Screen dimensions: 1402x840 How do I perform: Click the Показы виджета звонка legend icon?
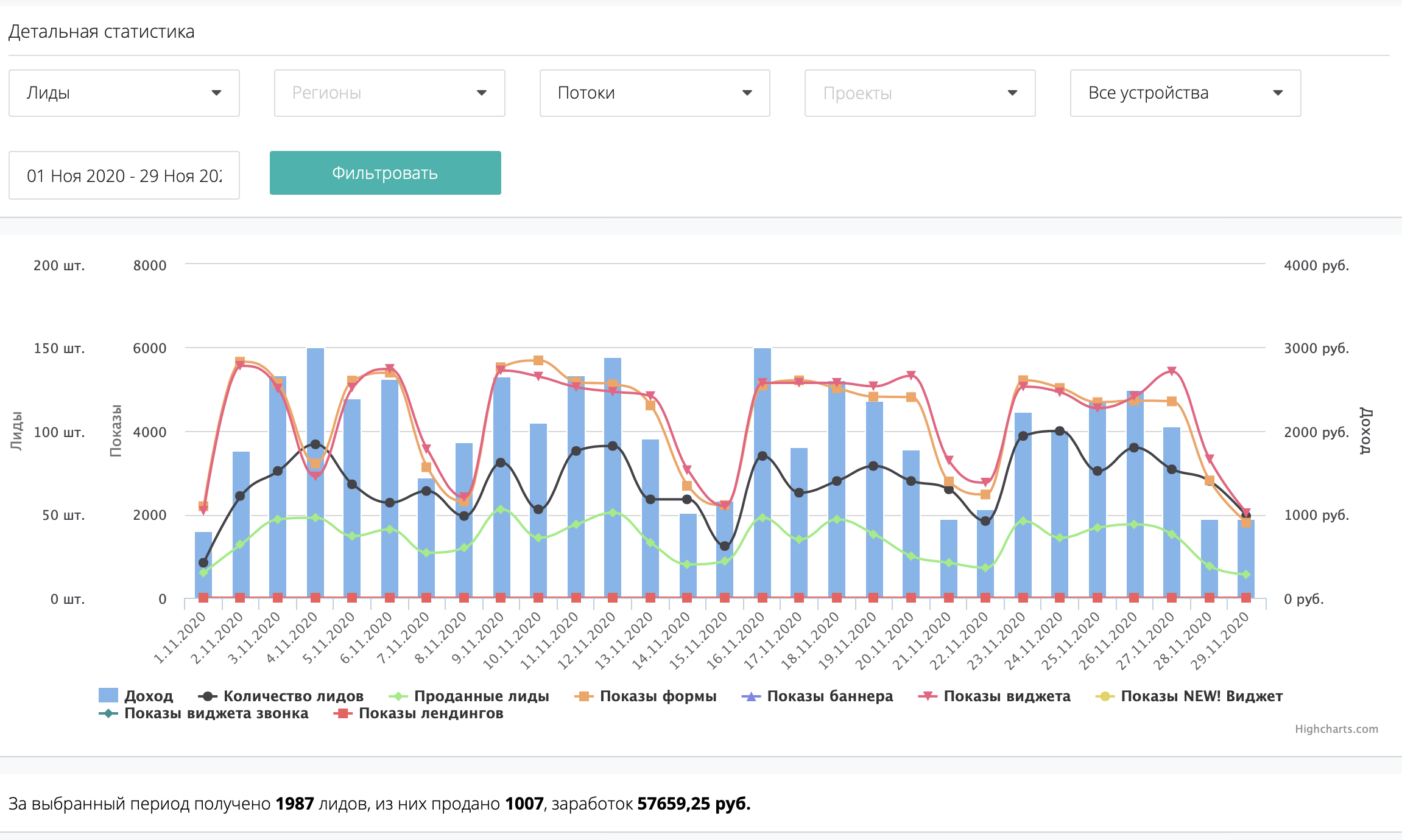pos(108,713)
